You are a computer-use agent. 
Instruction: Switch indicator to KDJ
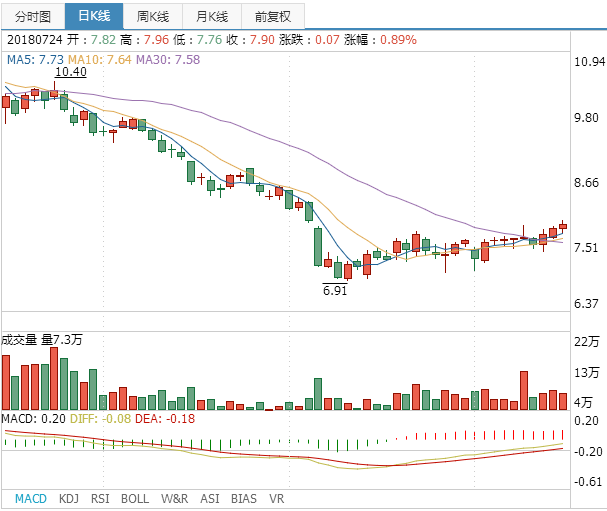click(69, 499)
